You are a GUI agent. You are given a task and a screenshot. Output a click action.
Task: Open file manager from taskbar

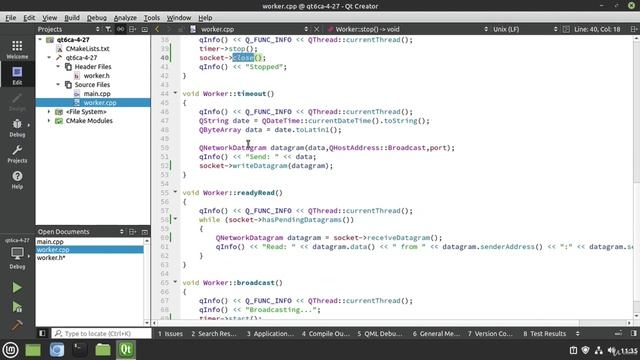click(x=103, y=350)
